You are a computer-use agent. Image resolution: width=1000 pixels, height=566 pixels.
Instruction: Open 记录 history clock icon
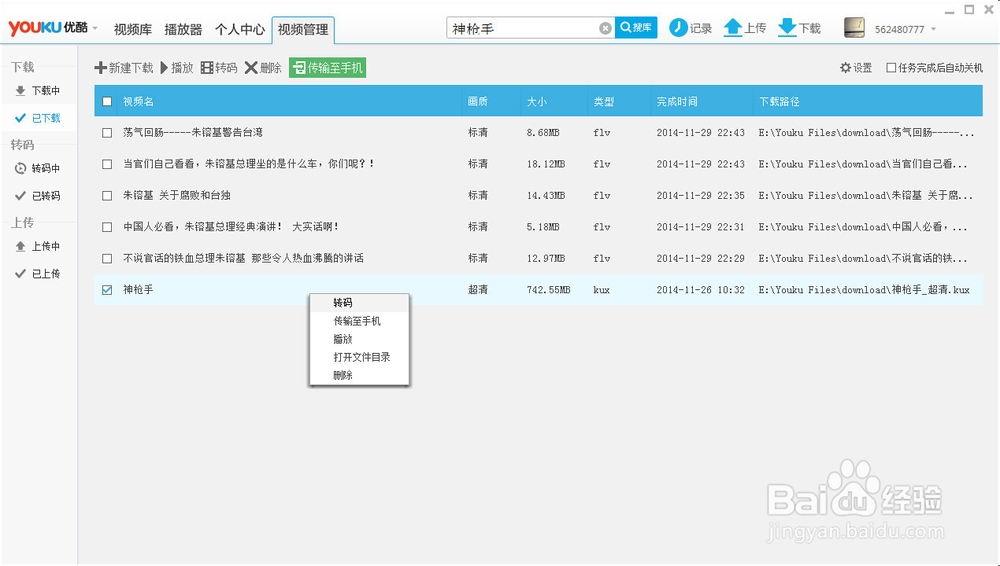coord(678,27)
